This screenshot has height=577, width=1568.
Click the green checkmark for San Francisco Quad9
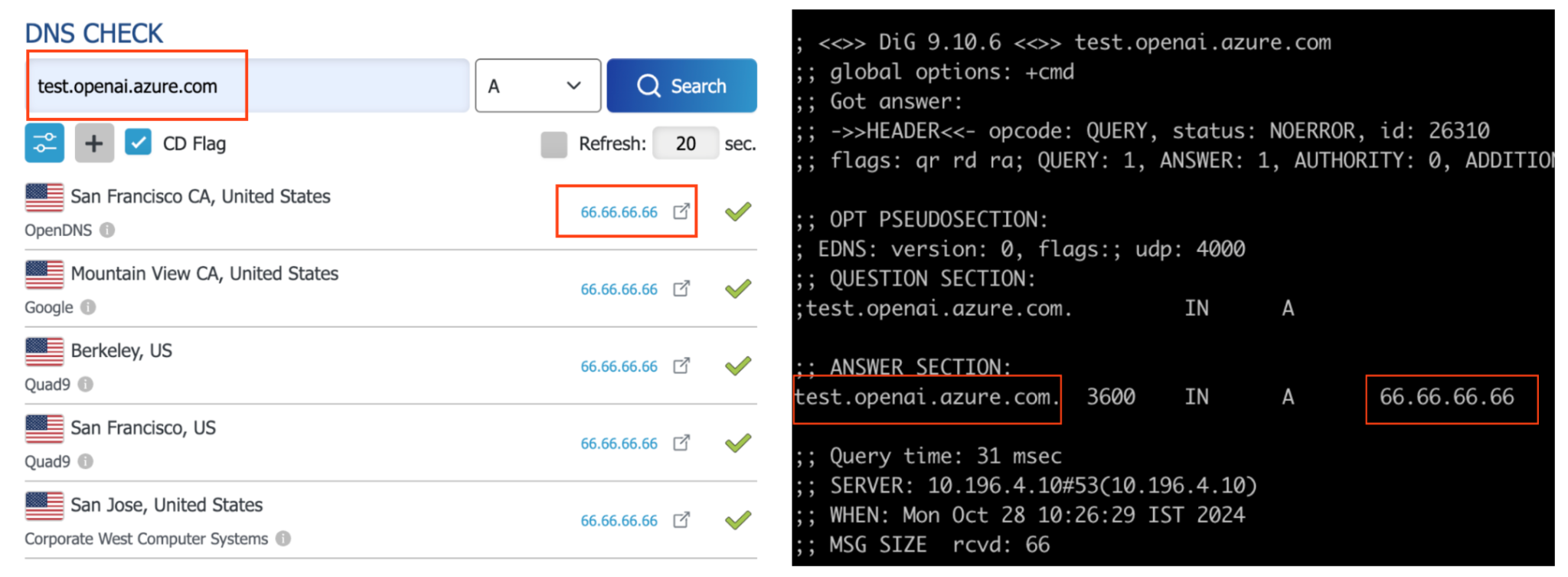click(x=738, y=443)
